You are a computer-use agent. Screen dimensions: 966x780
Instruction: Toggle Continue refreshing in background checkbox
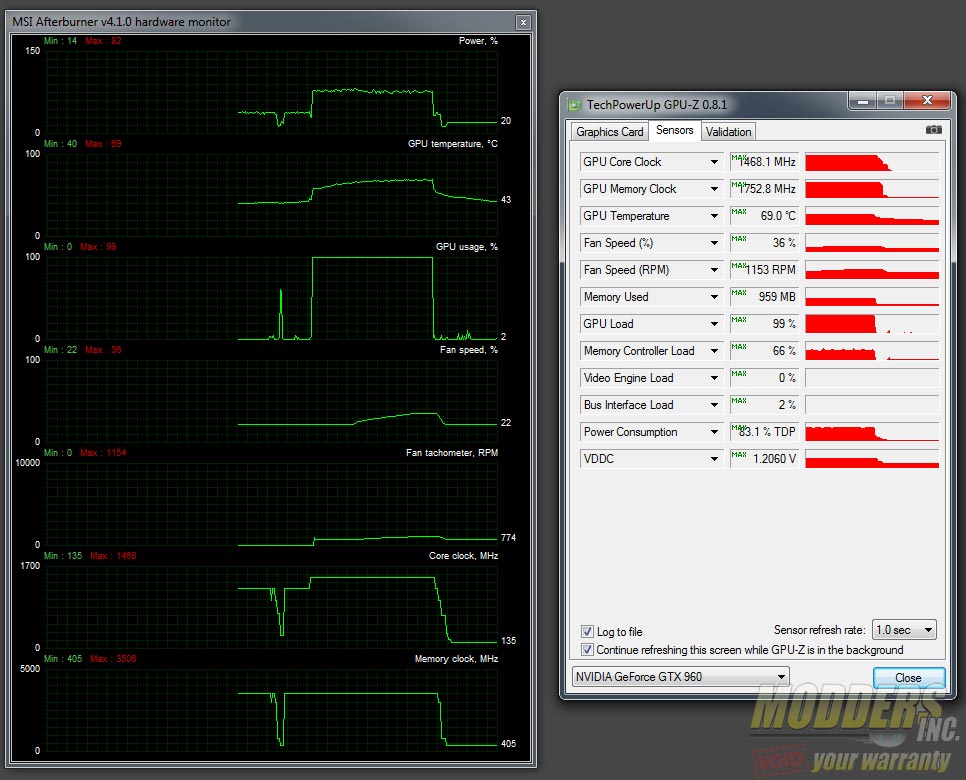587,649
